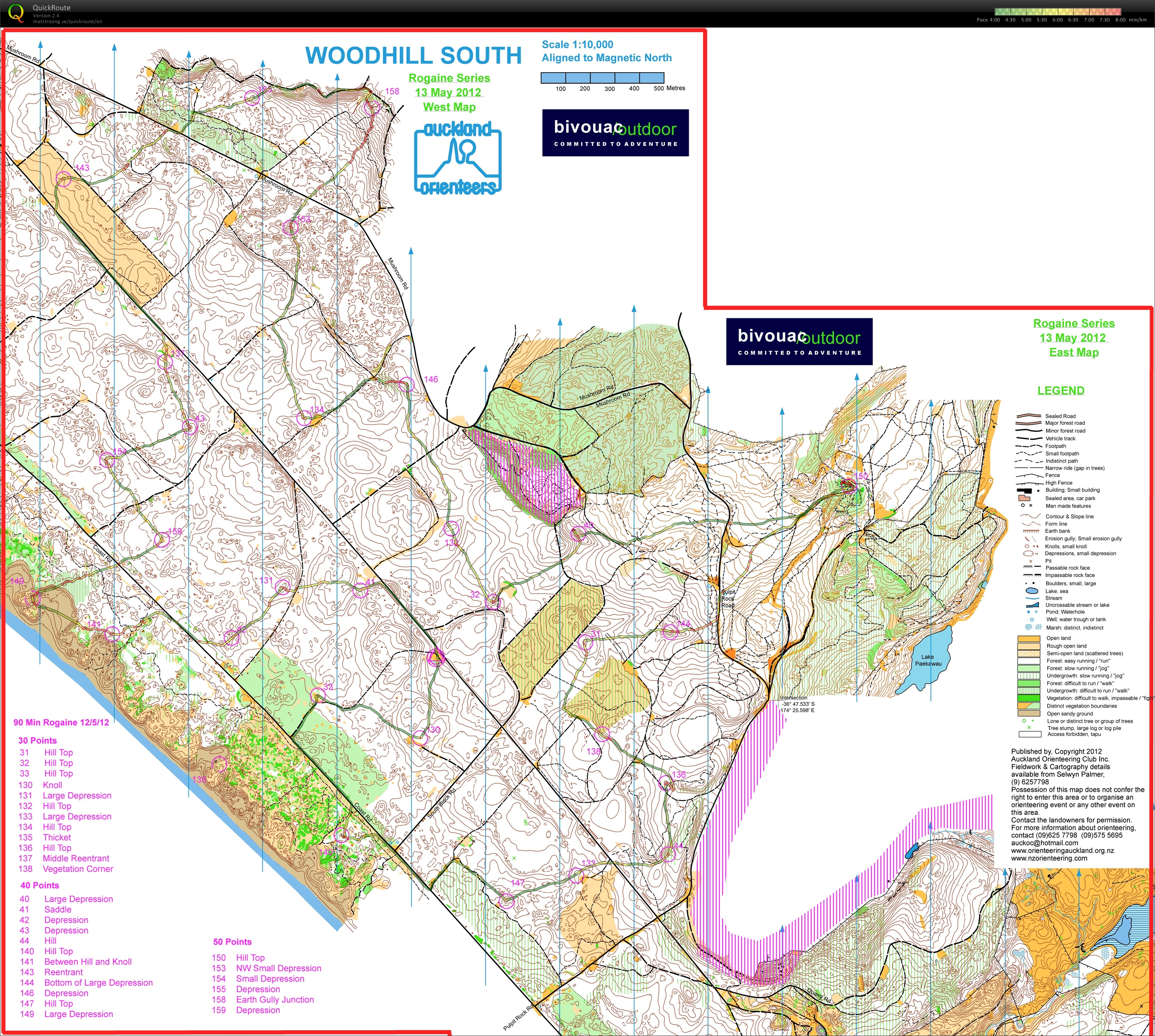This screenshot has width=1155, height=1036.
Task: Click the 137 Middle Reentrant row
Action: 64,858
